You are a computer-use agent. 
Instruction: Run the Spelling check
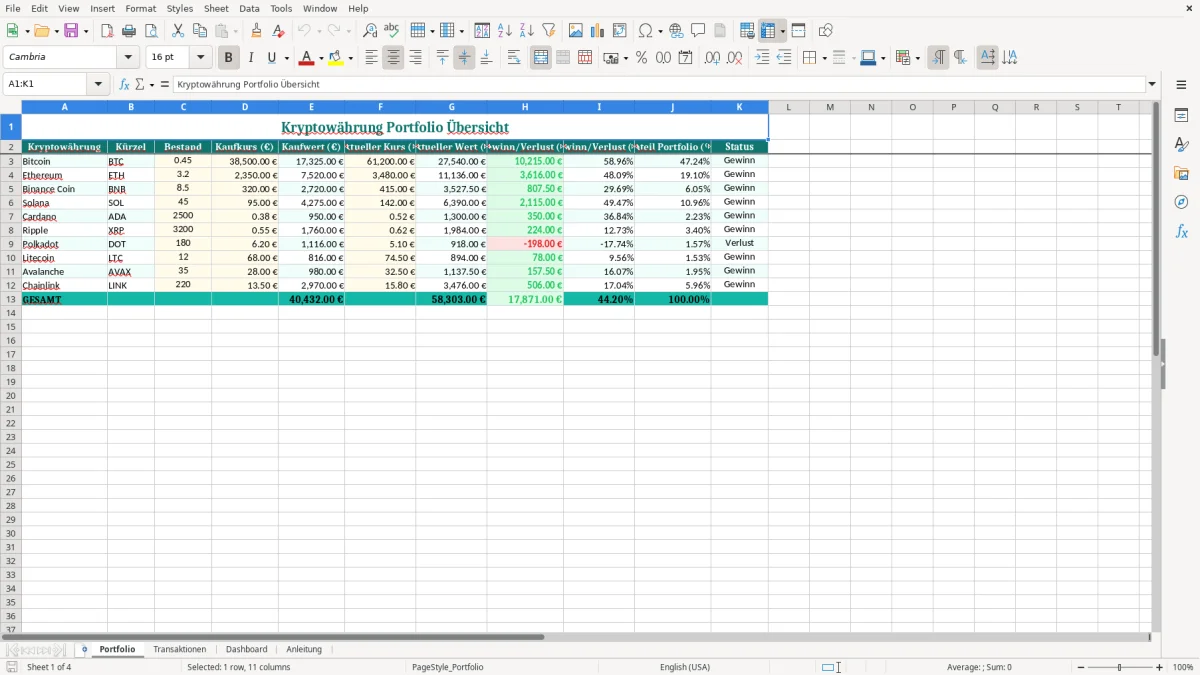[392, 31]
